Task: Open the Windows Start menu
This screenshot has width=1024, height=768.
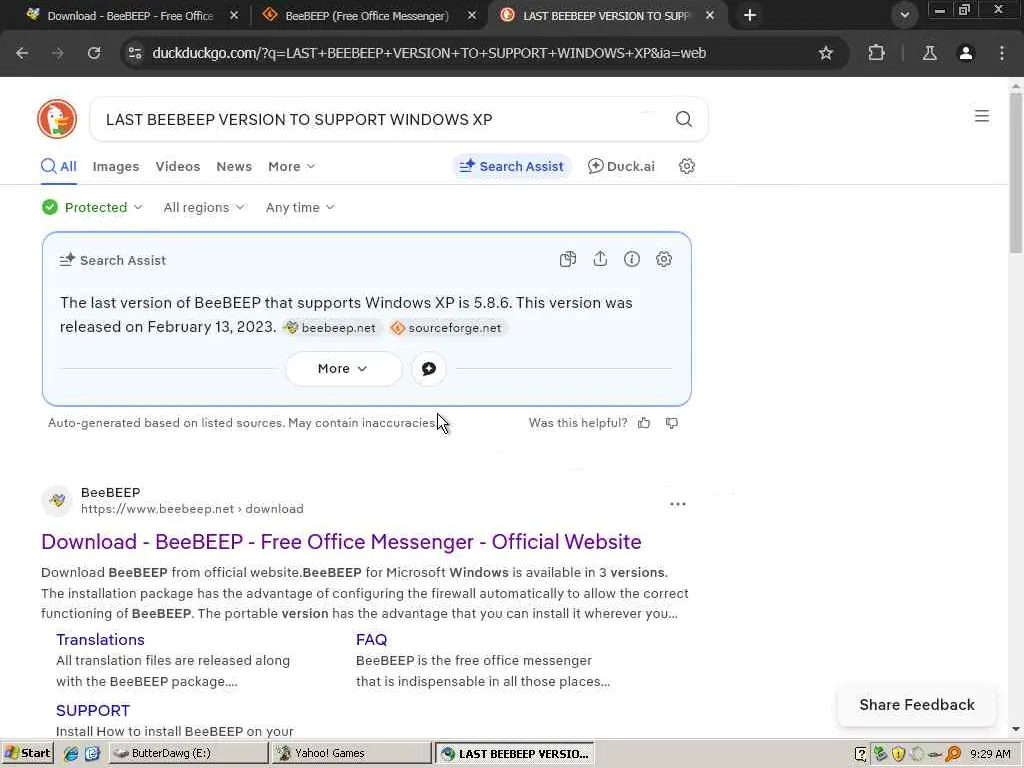Action: pyautogui.click(x=27, y=753)
